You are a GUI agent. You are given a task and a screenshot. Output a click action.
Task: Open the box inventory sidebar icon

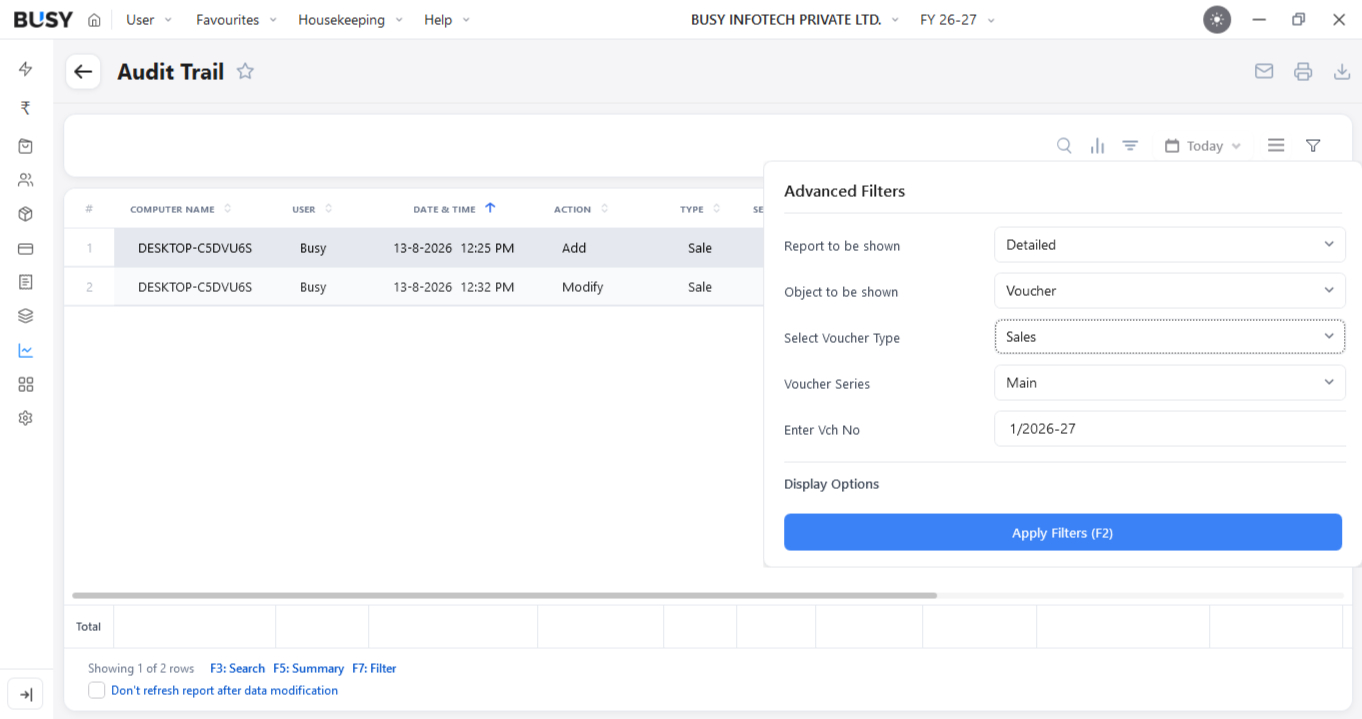click(26, 214)
